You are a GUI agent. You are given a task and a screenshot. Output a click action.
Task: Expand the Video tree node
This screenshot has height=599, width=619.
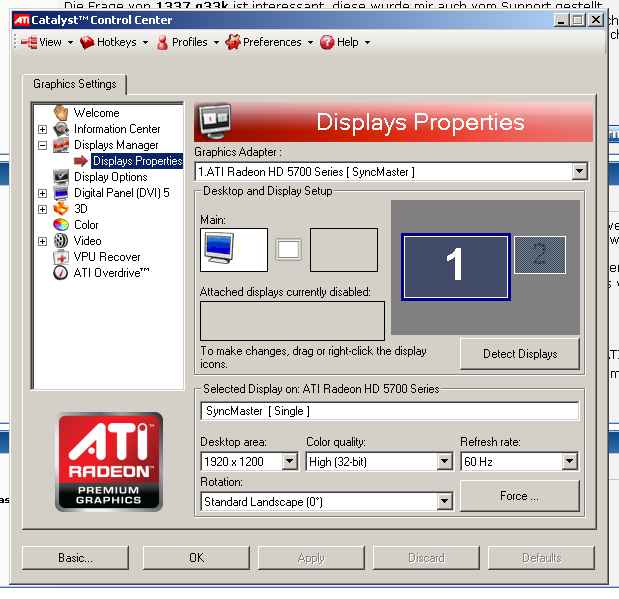[42, 241]
